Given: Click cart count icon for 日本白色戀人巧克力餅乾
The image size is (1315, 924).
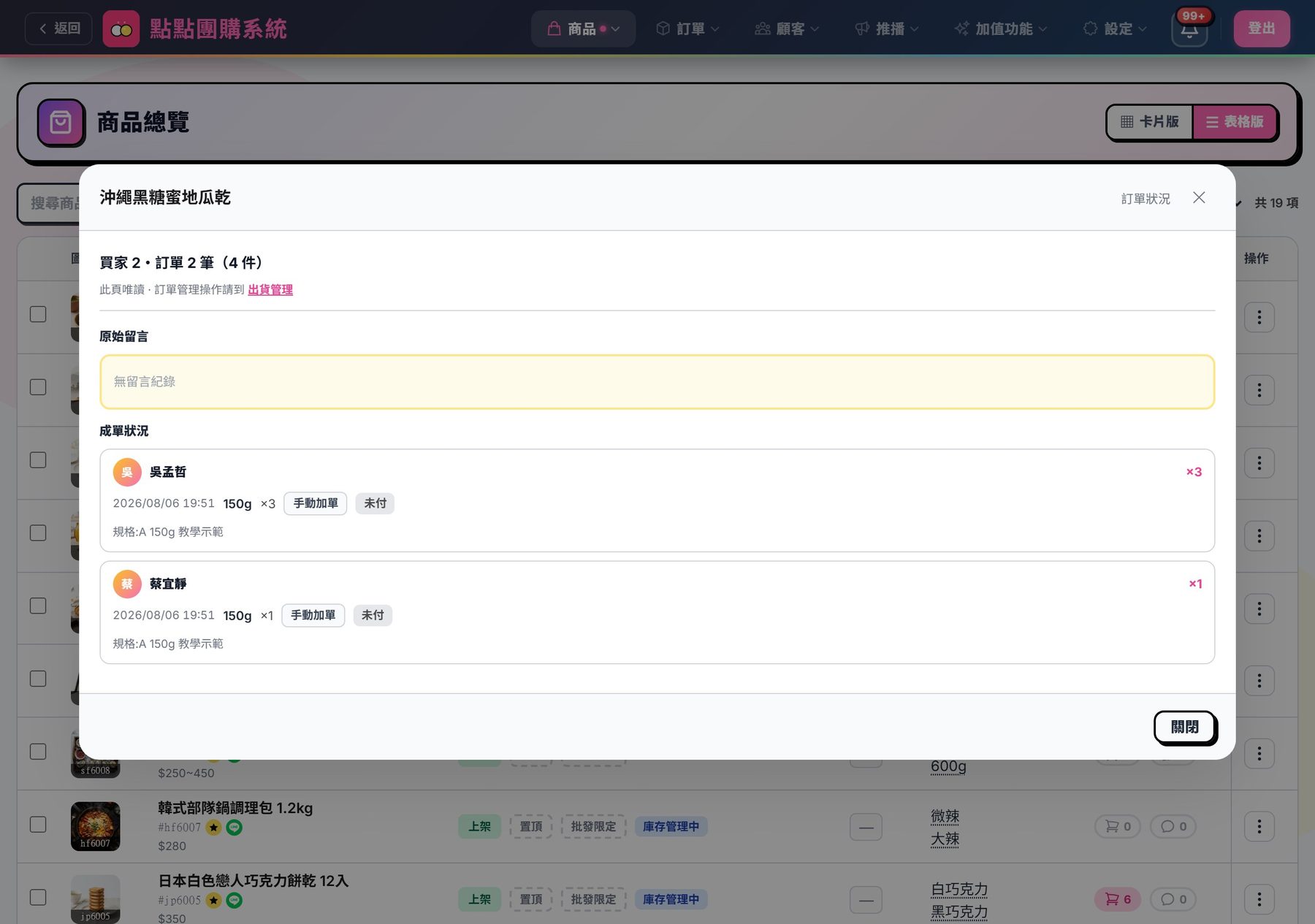Looking at the screenshot, I should point(1117,899).
